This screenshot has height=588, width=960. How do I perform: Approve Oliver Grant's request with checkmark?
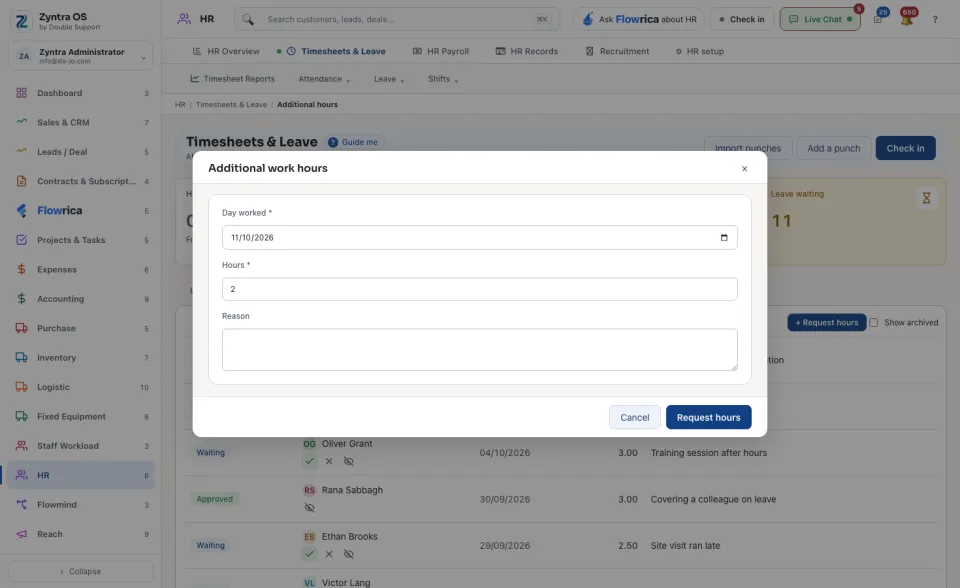pos(309,461)
